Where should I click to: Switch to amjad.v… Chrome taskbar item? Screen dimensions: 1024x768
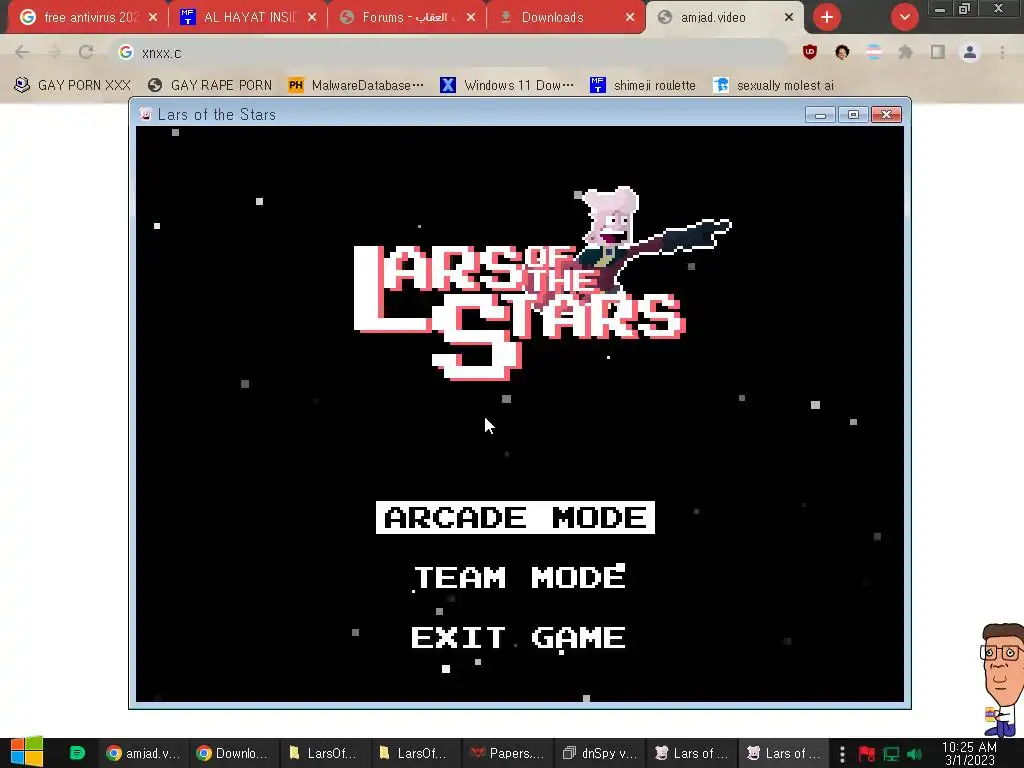point(143,753)
